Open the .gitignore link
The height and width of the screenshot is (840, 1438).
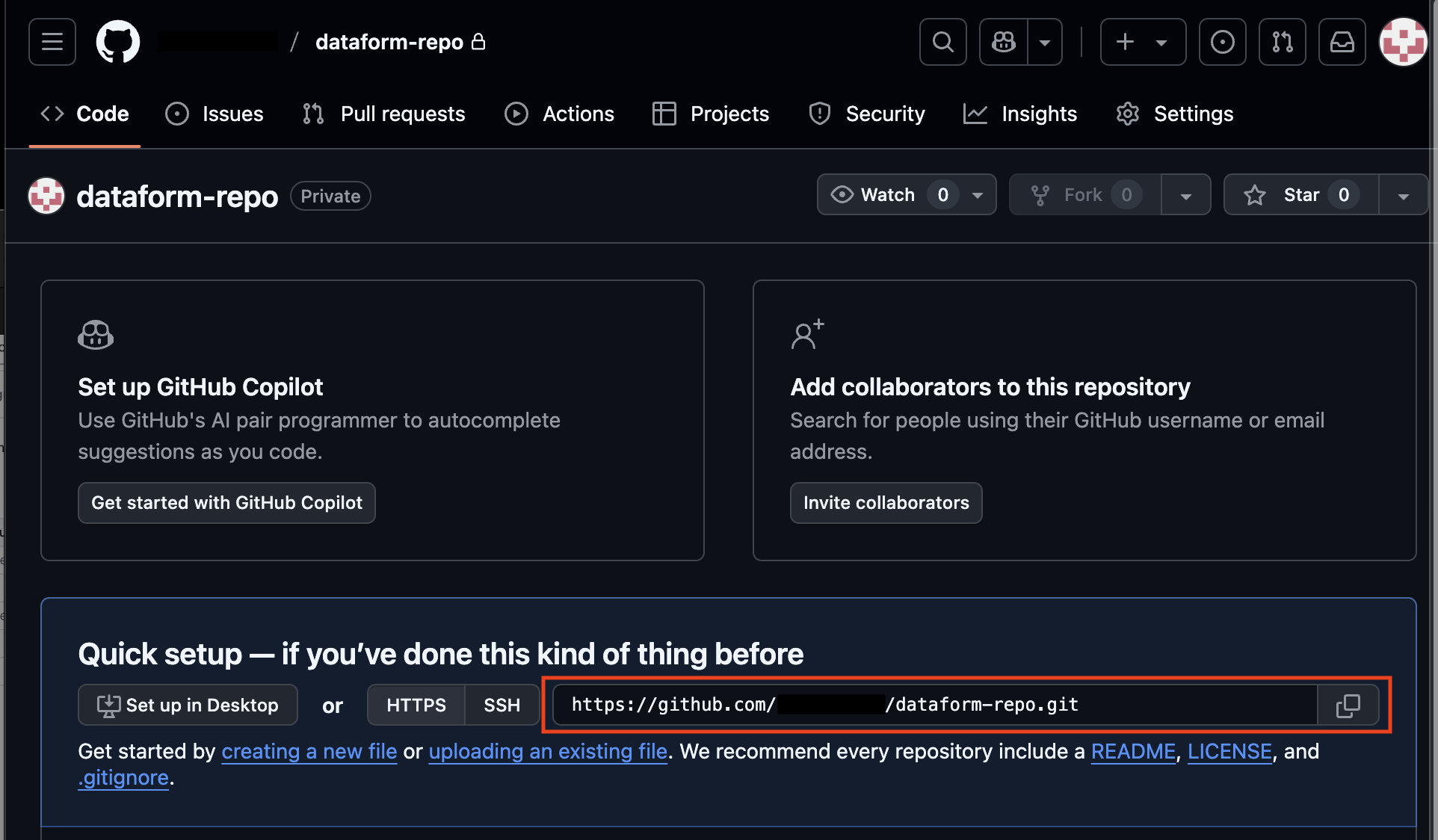pos(123,778)
